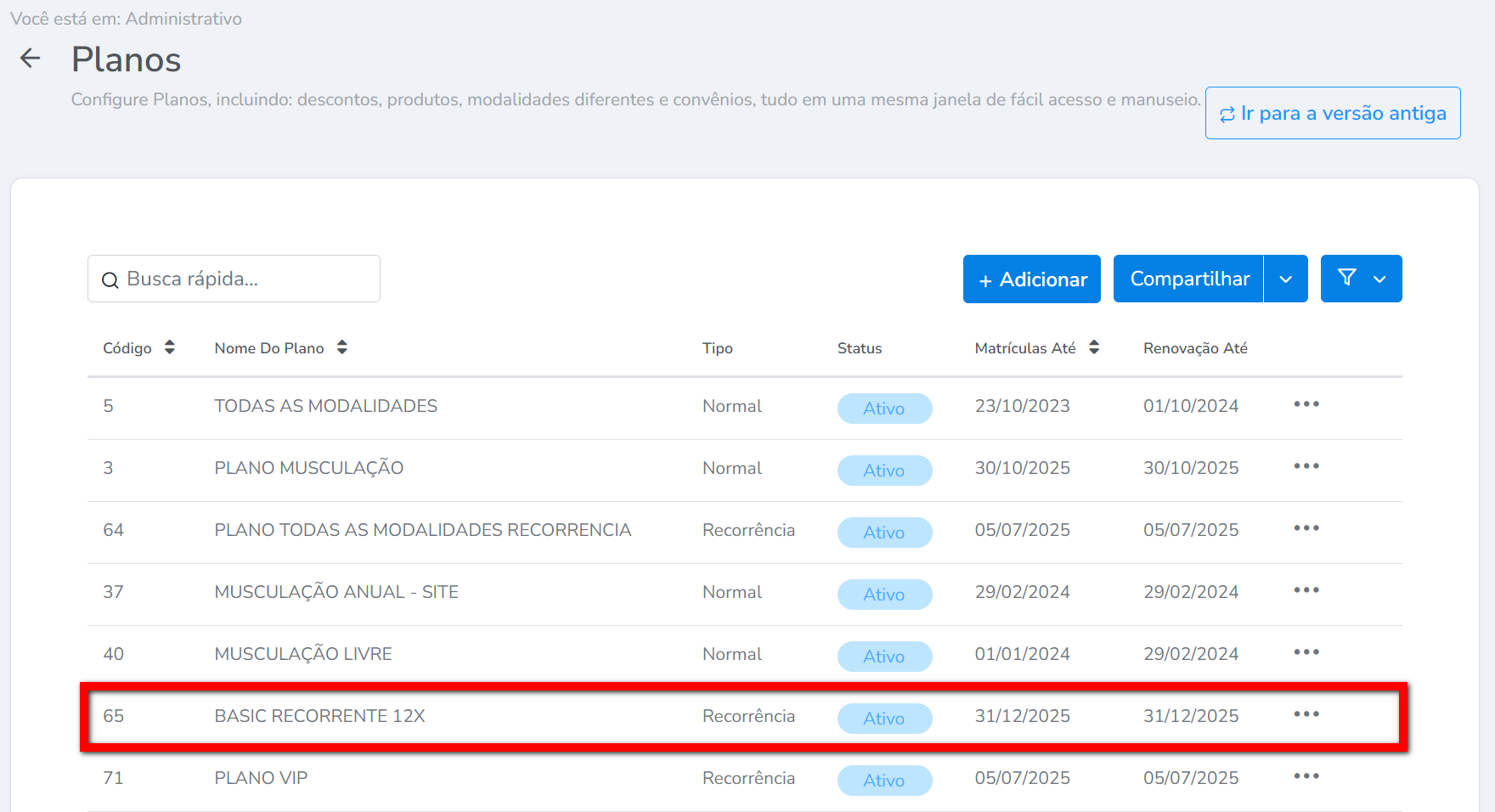This screenshot has height=812, width=1495.
Task: Select plan PLANO TODAS AS MODALIDADES RECORRENCIA
Action: pos(422,530)
